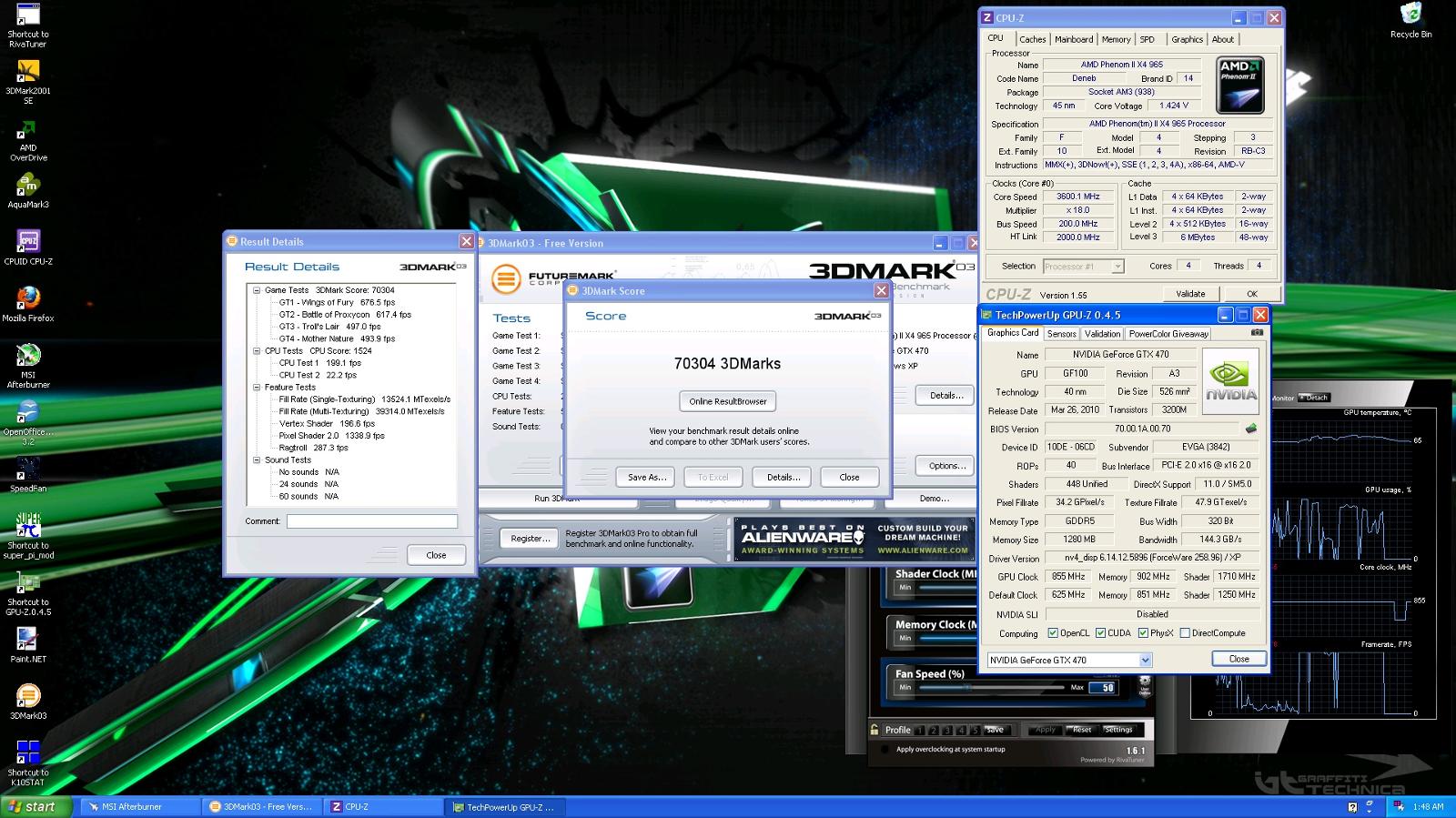
Task: Click the Alienware advertisement banner
Action: [x=853, y=539]
